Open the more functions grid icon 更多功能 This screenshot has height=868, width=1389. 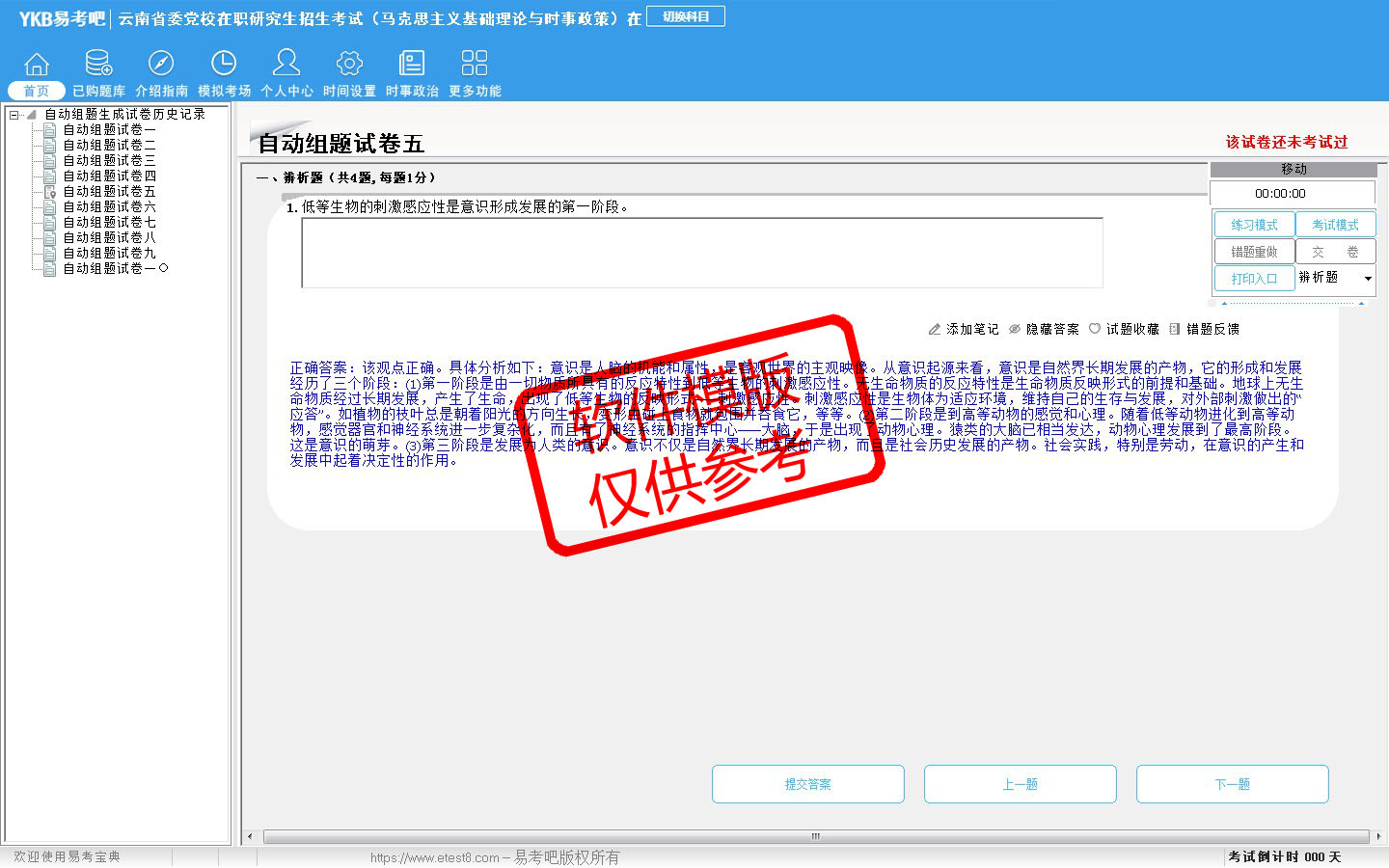coord(475,66)
